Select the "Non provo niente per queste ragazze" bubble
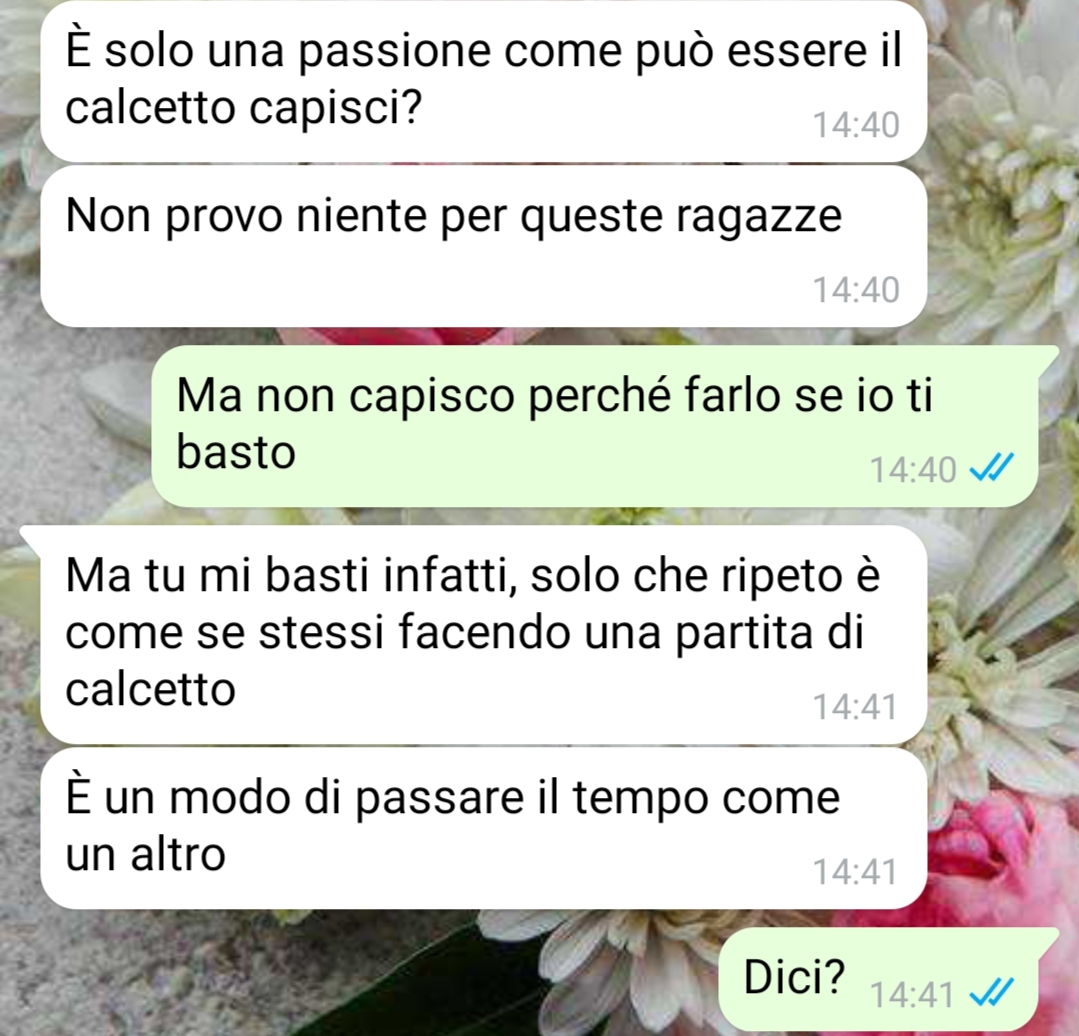Screen dimensions: 1079x1036 pos(484,246)
